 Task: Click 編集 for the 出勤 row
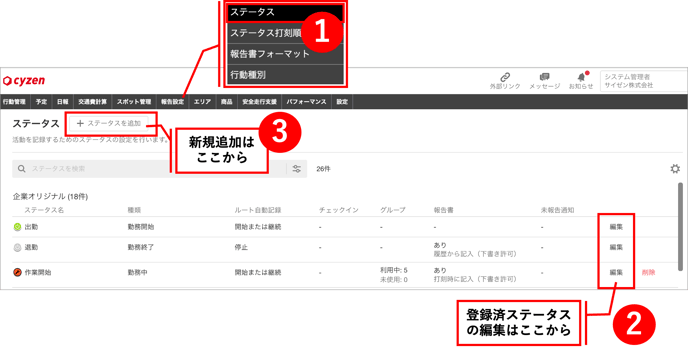616,227
